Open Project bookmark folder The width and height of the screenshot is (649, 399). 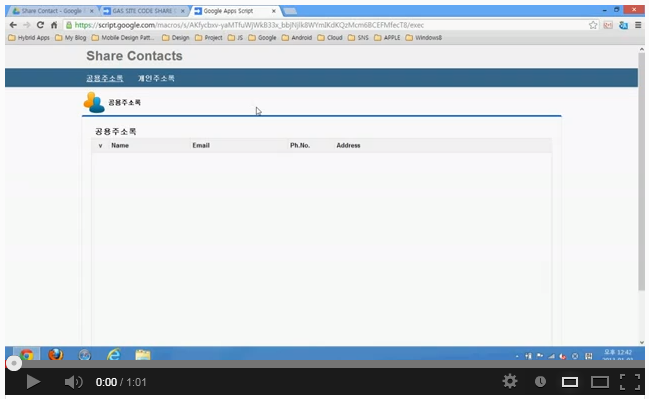[209, 38]
